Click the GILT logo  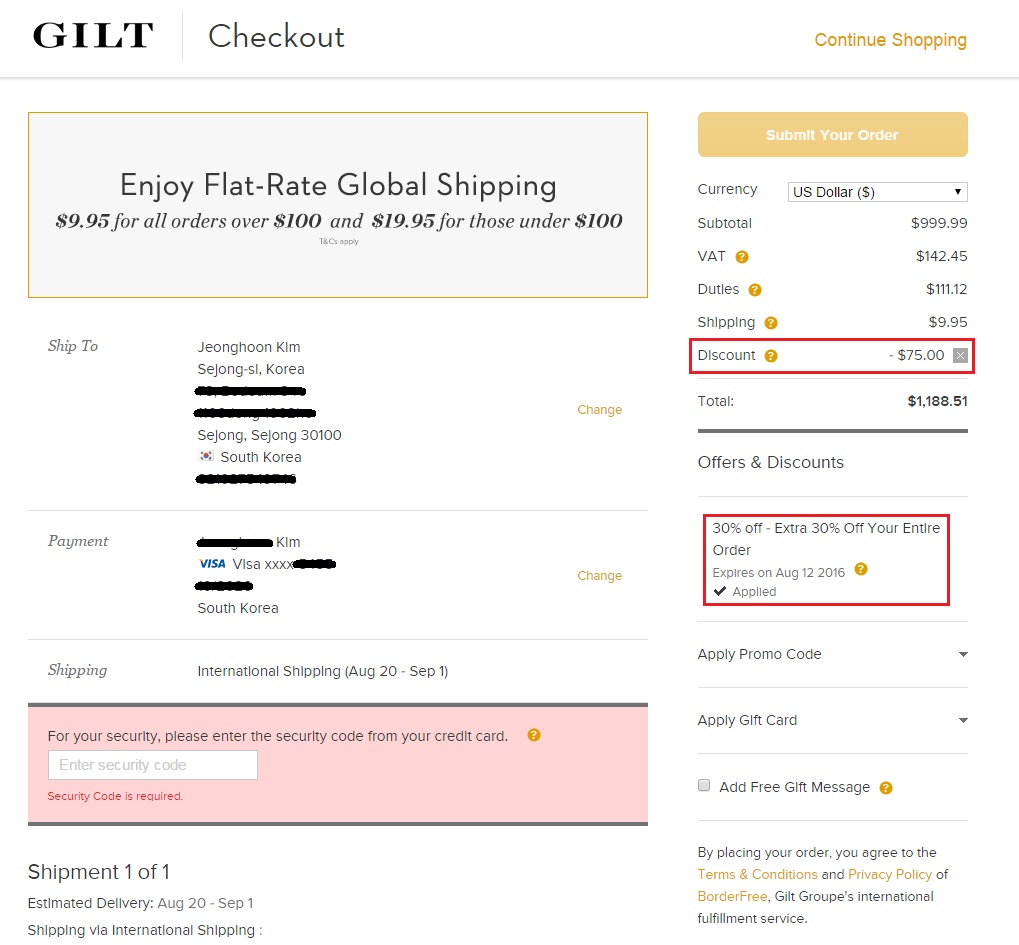click(x=93, y=37)
